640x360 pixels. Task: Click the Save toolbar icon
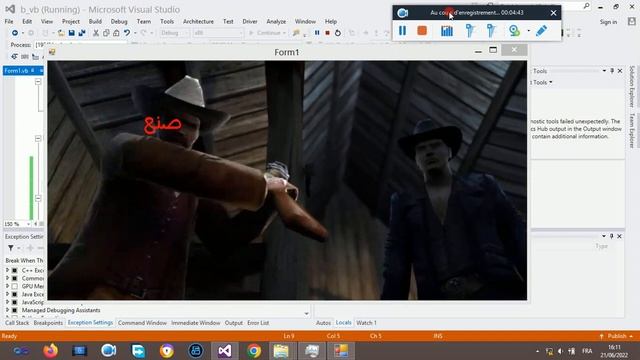click(71, 33)
